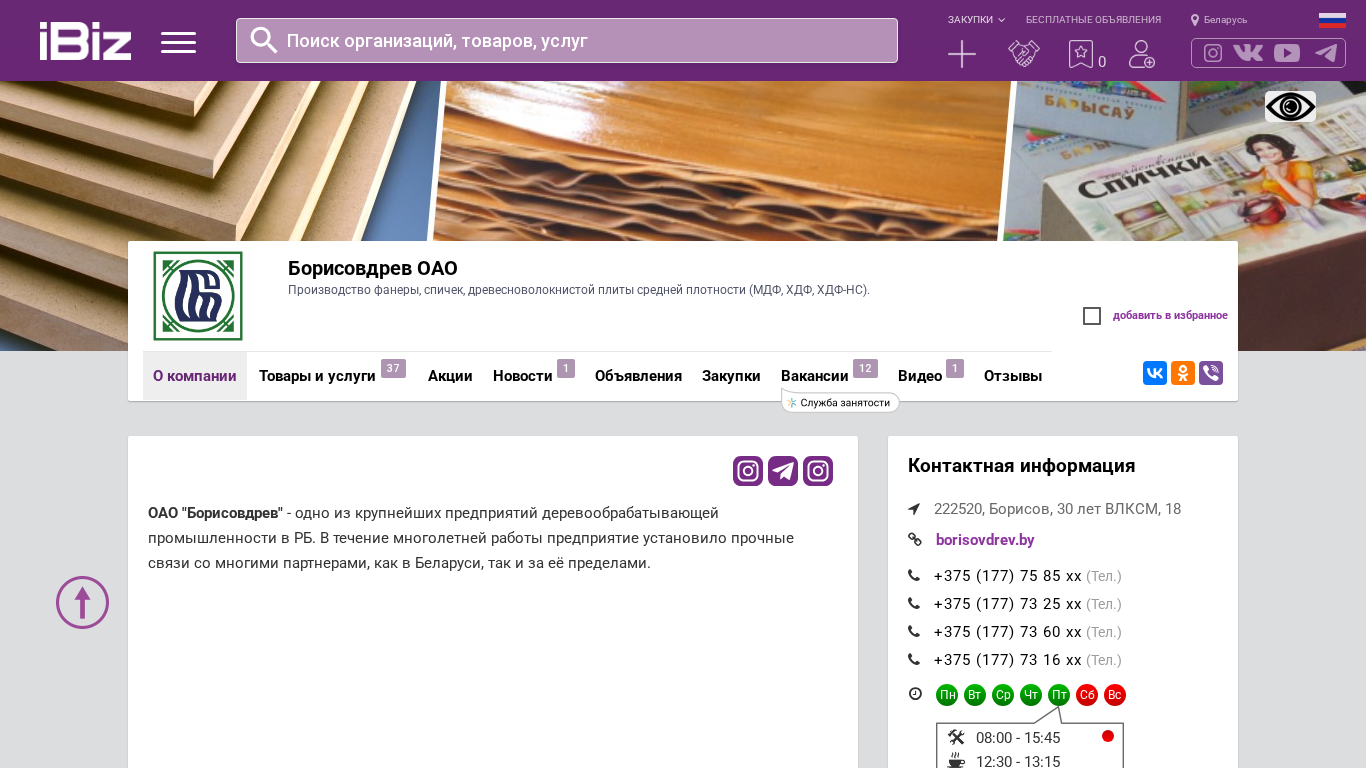Open the handshake partnership icon
The height and width of the screenshot is (768, 1366).
click(1024, 54)
